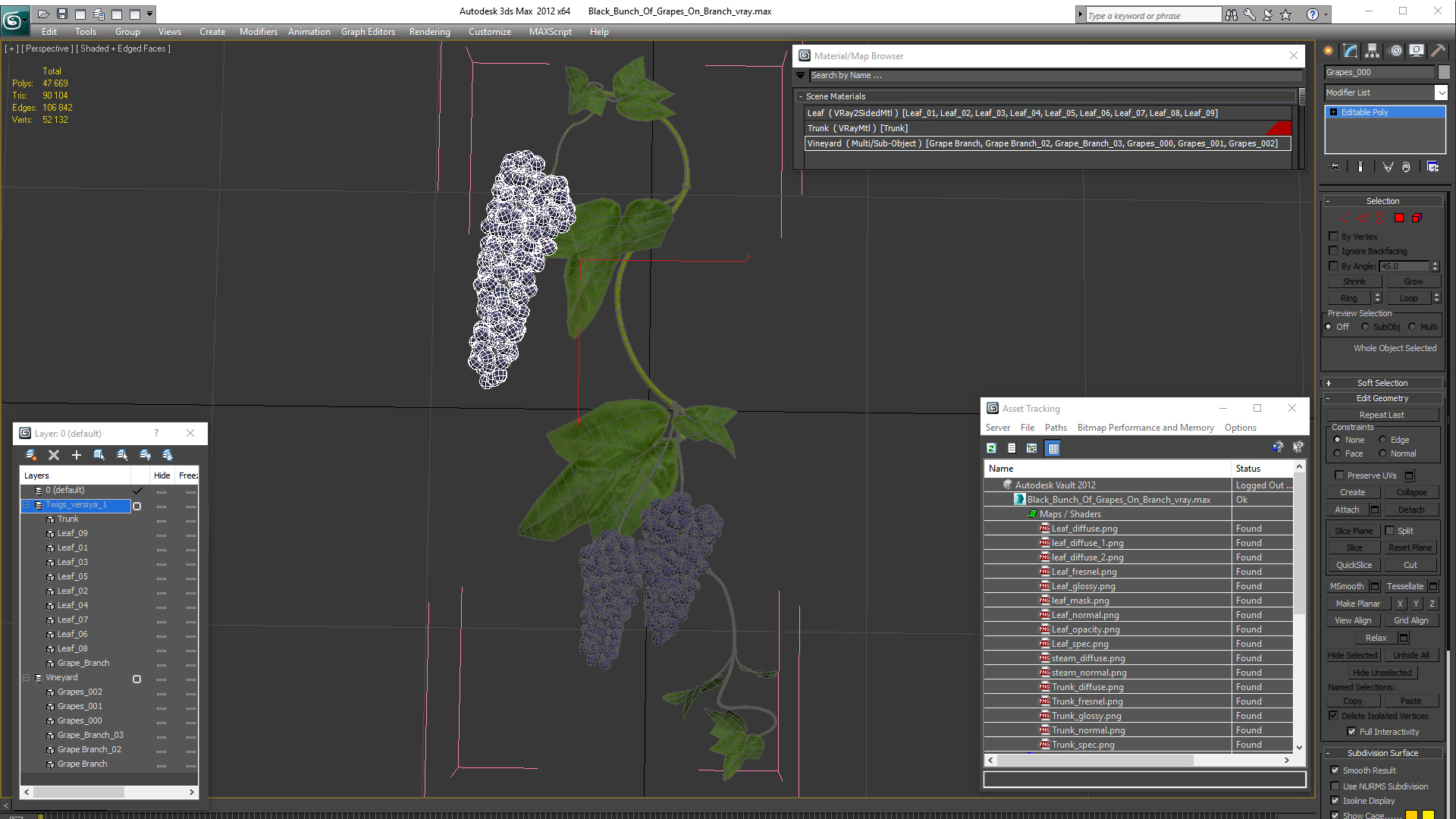The image size is (1456, 819).
Task: Select SubObj preview selection radio
Action: point(1366,327)
